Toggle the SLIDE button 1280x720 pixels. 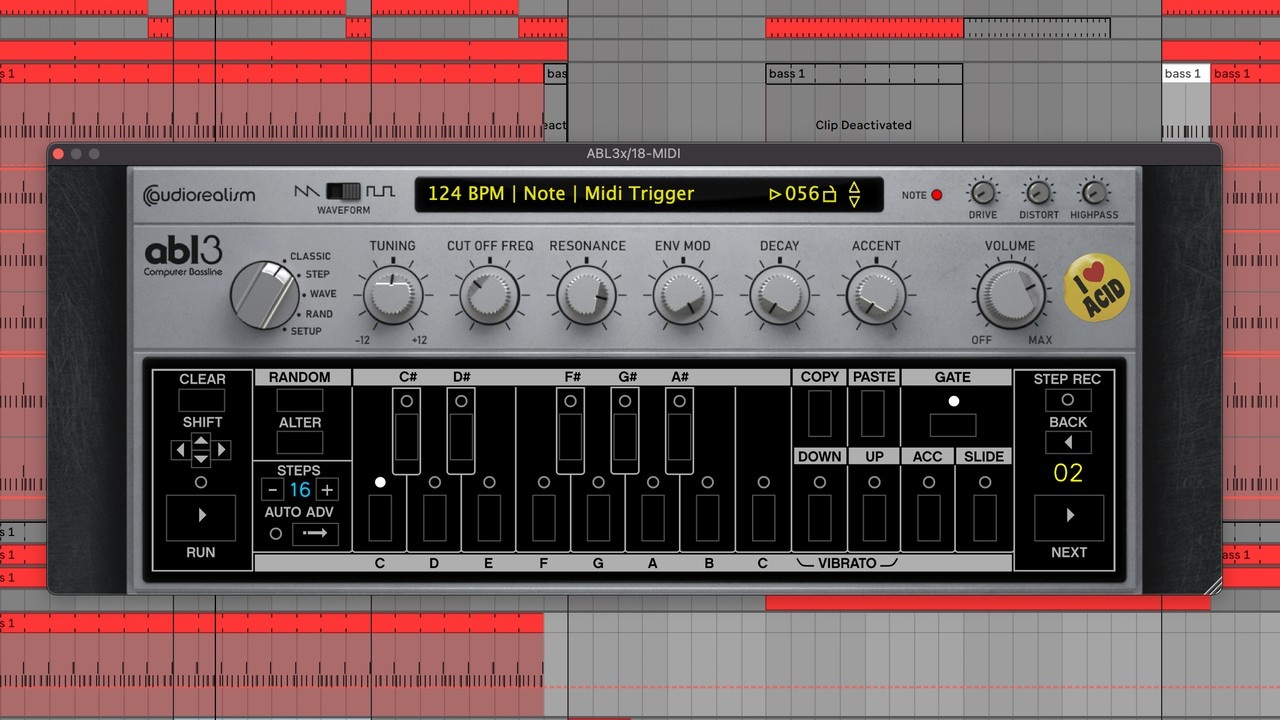(x=984, y=516)
